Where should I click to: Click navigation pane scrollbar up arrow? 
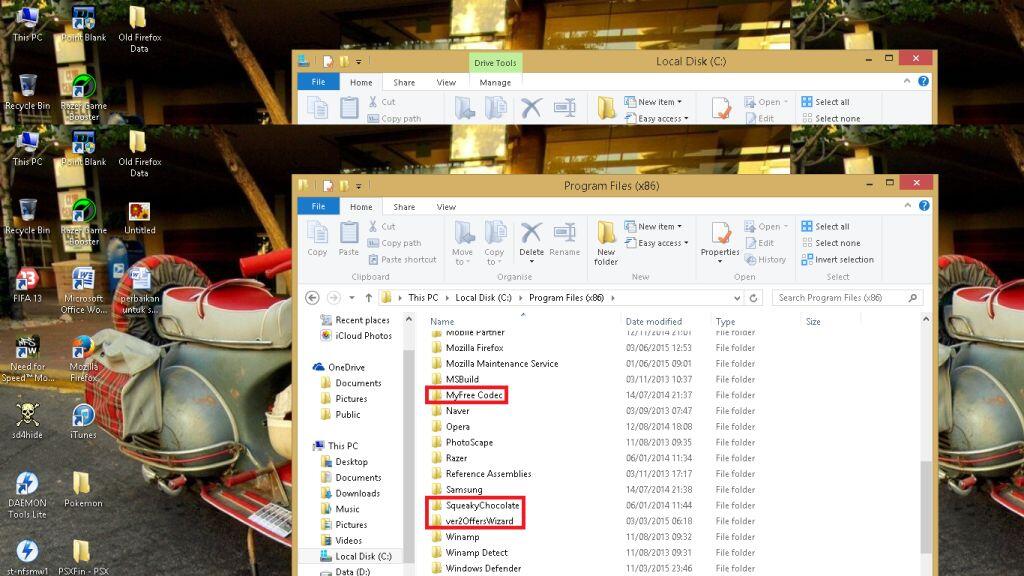click(409, 319)
